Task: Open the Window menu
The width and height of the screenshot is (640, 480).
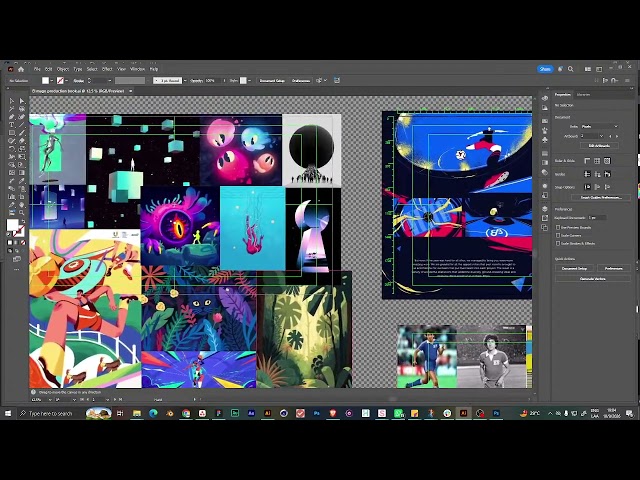Action: click(137, 69)
